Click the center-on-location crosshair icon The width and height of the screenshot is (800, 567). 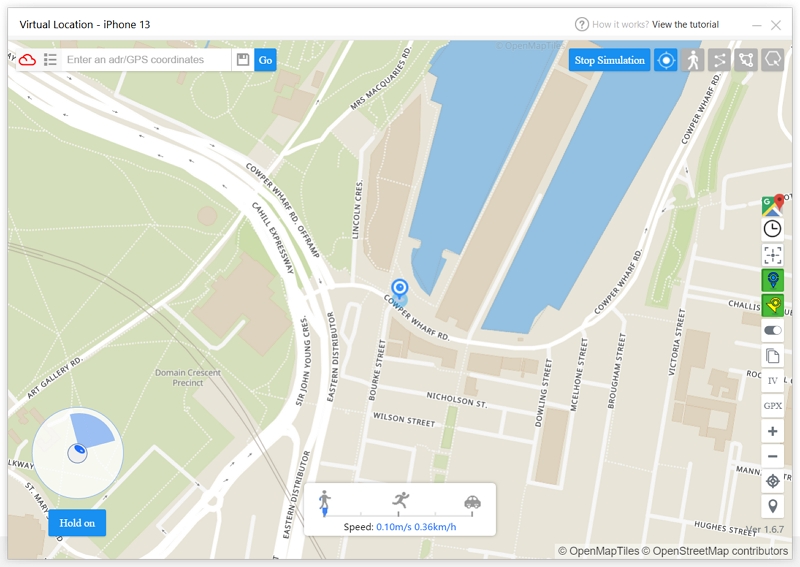pyautogui.click(x=772, y=481)
